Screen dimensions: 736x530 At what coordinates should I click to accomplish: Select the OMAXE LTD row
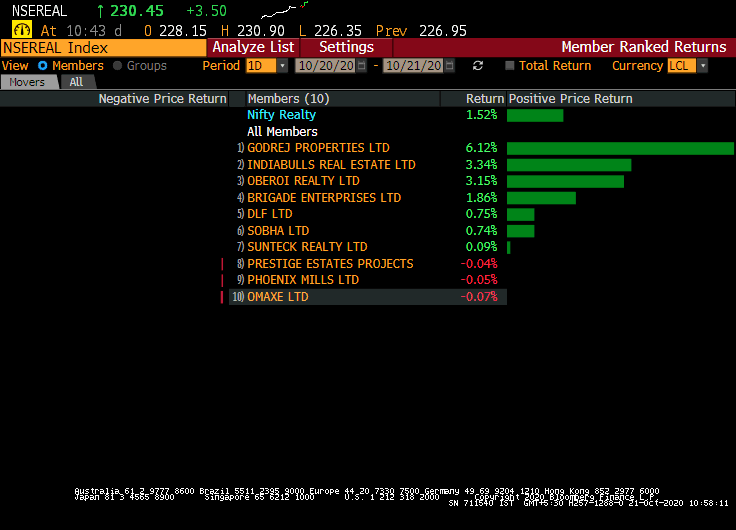click(277, 297)
